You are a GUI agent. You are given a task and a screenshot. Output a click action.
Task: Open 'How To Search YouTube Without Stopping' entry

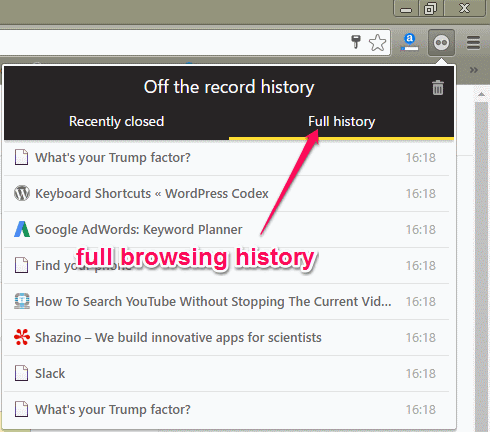pyautogui.click(x=226, y=302)
